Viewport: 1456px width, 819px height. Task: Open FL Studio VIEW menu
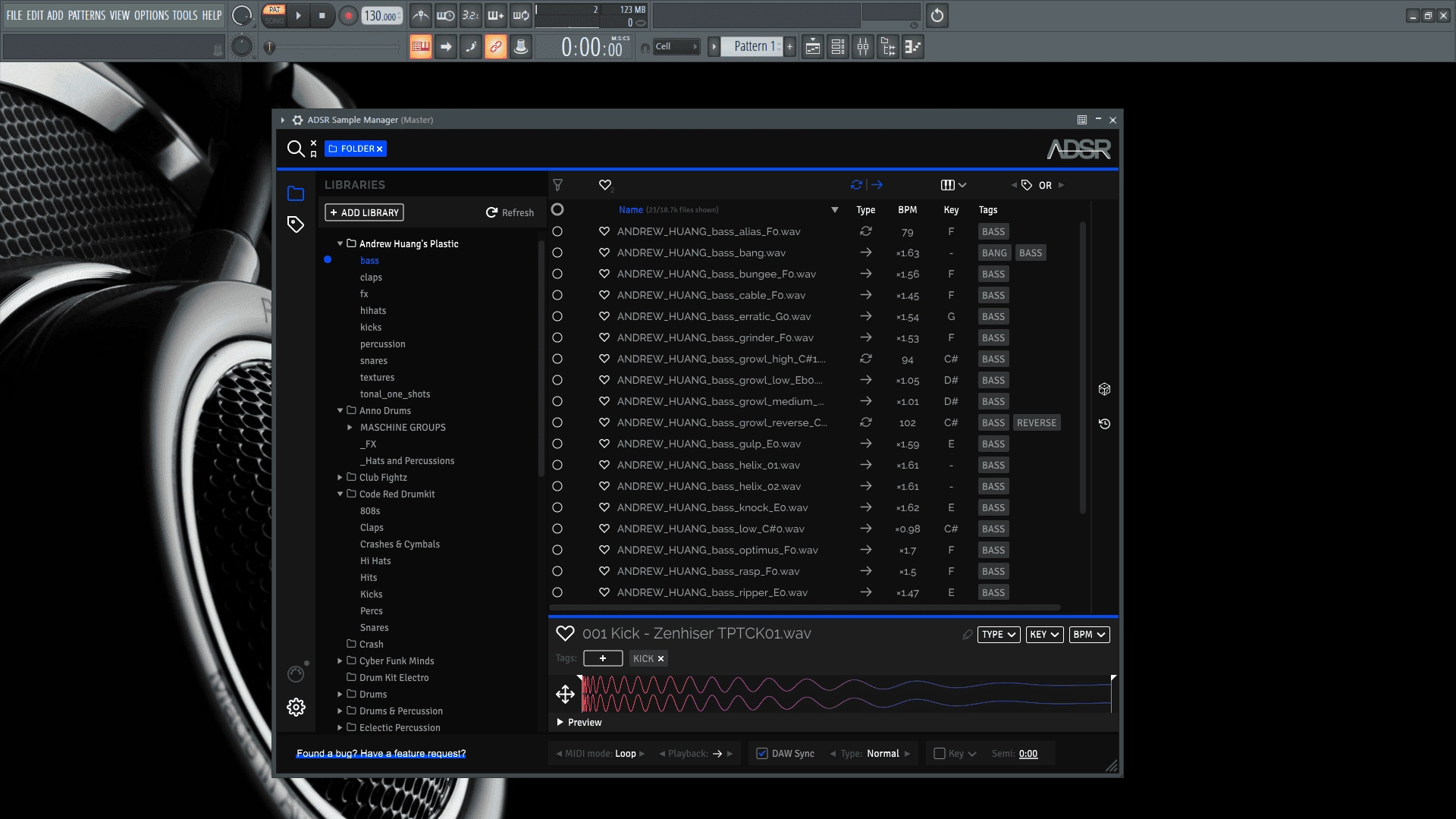(120, 15)
